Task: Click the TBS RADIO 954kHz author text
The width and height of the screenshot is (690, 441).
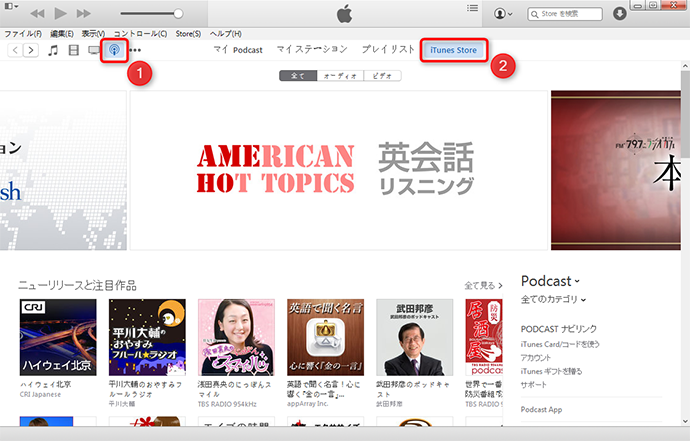Action: tap(227, 404)
